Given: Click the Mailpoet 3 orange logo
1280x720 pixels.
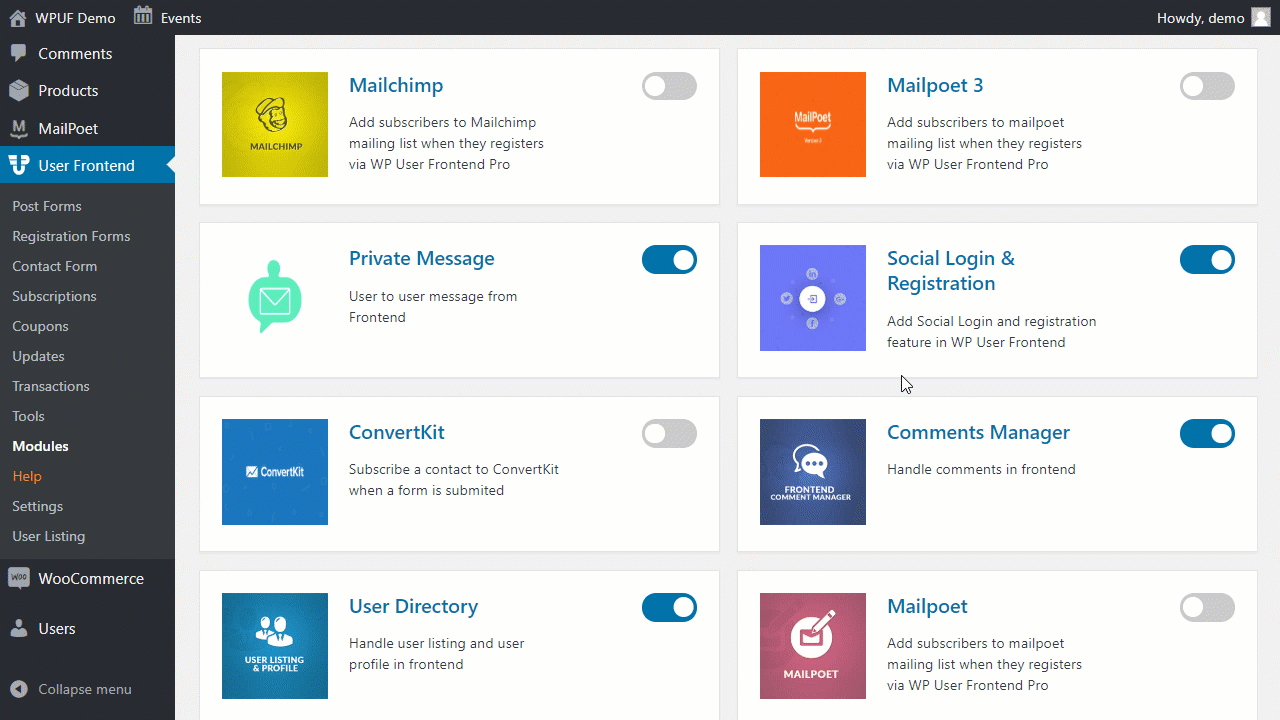Looking at the screenshot, I should [813, 124].
